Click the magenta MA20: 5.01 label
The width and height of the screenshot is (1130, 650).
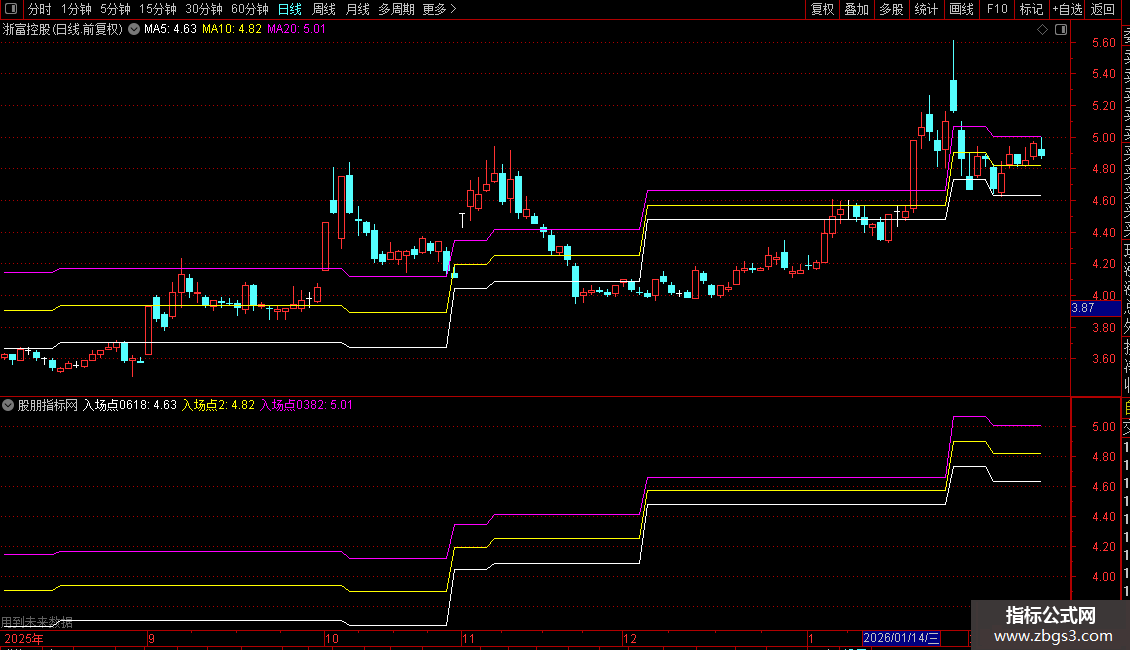pyautogui.click(x=296, y=29)
